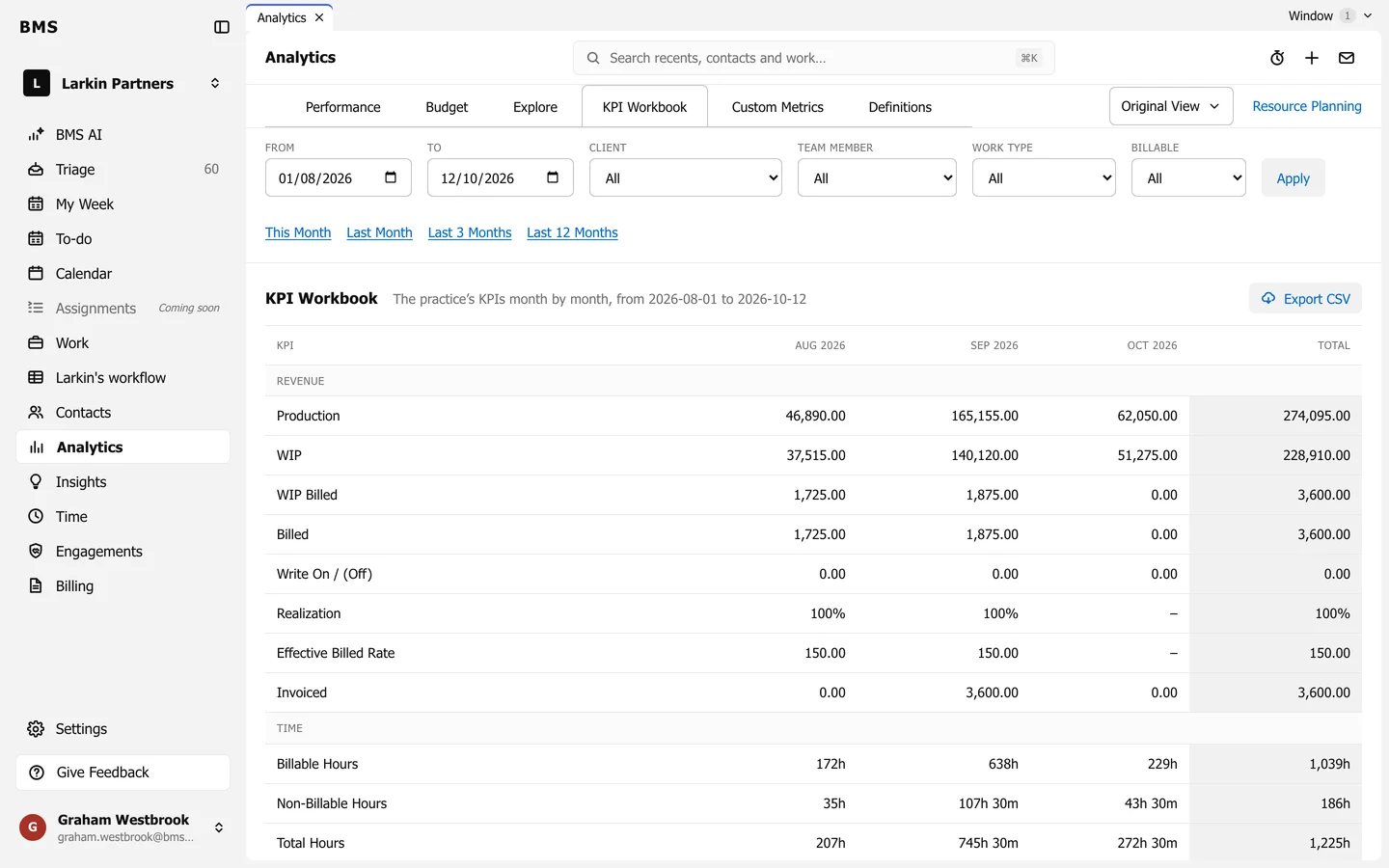This screenshot has height=868, width=1389.
Task: Open BMS AI from sidebar
Action: [x=123, y=135]
